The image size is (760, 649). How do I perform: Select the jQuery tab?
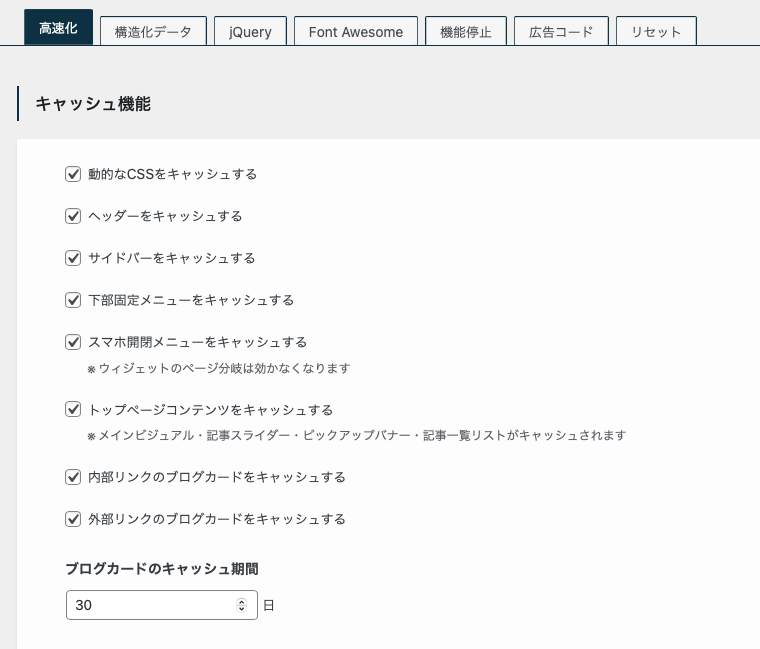(250, 31)
